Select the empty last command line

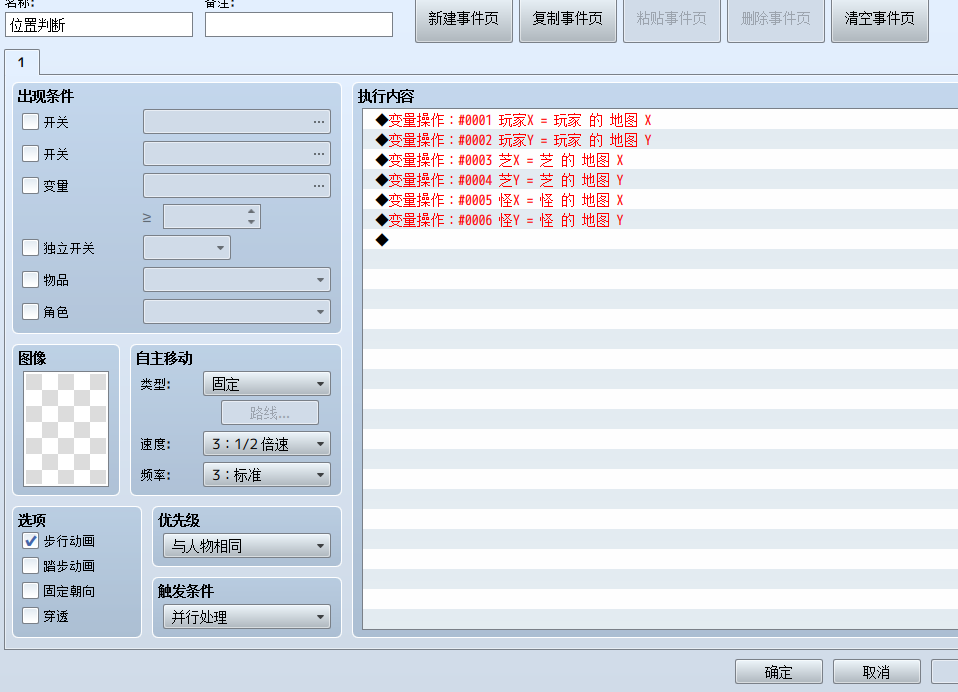point(660,239)
